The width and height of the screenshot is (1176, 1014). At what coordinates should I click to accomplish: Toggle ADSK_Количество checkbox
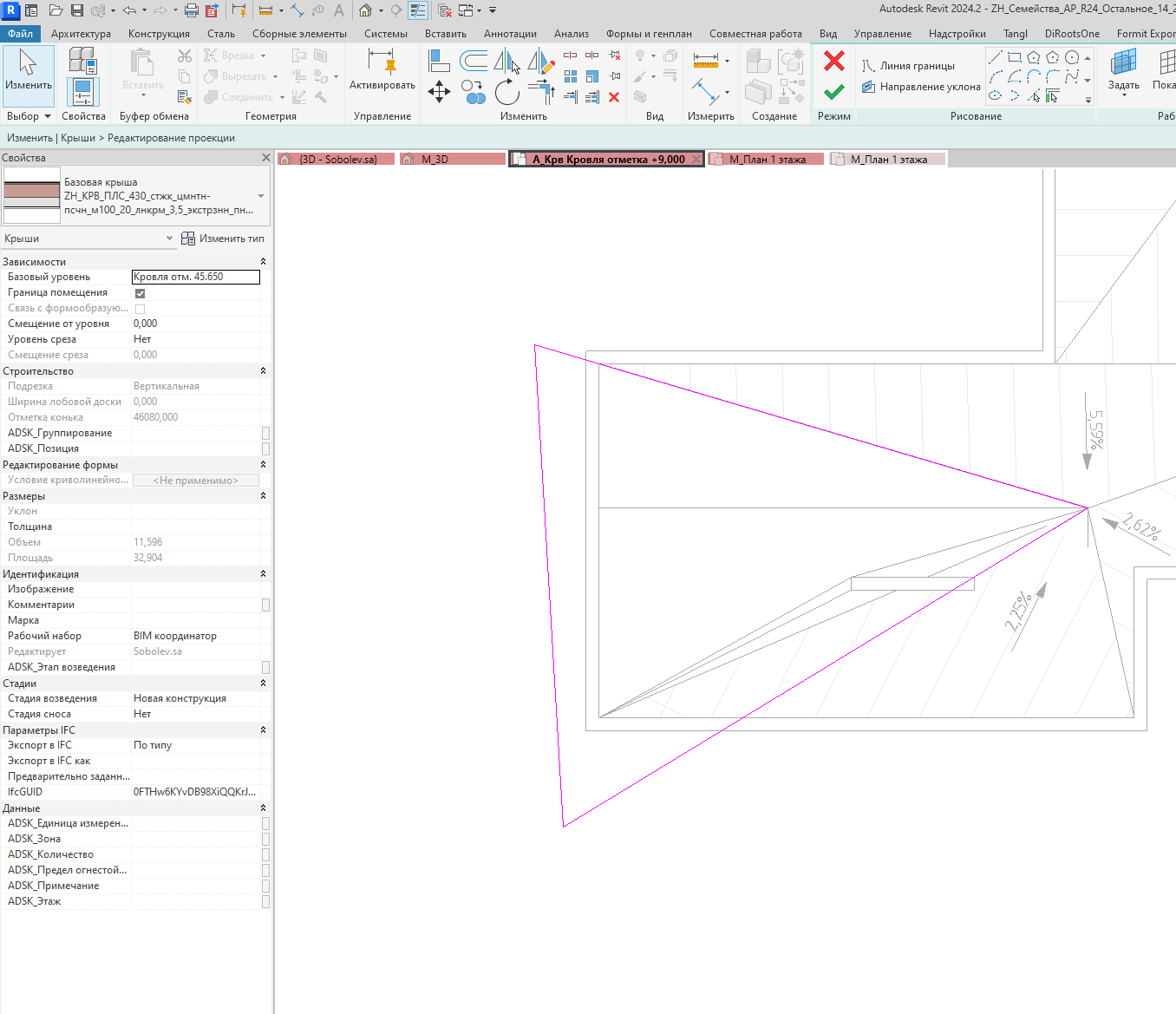coord(265,854)
